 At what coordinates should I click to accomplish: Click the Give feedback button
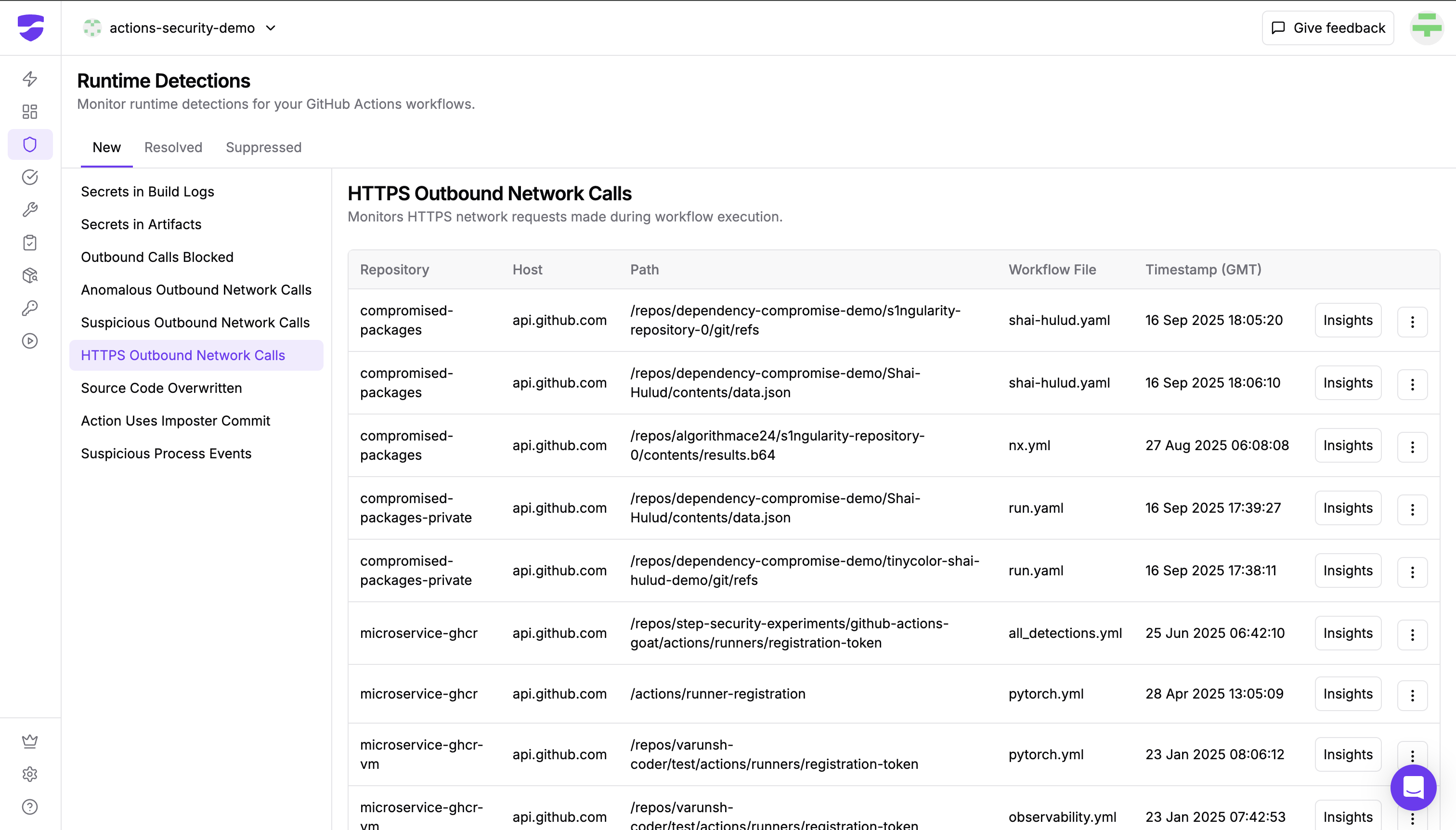pos(1328,28)
